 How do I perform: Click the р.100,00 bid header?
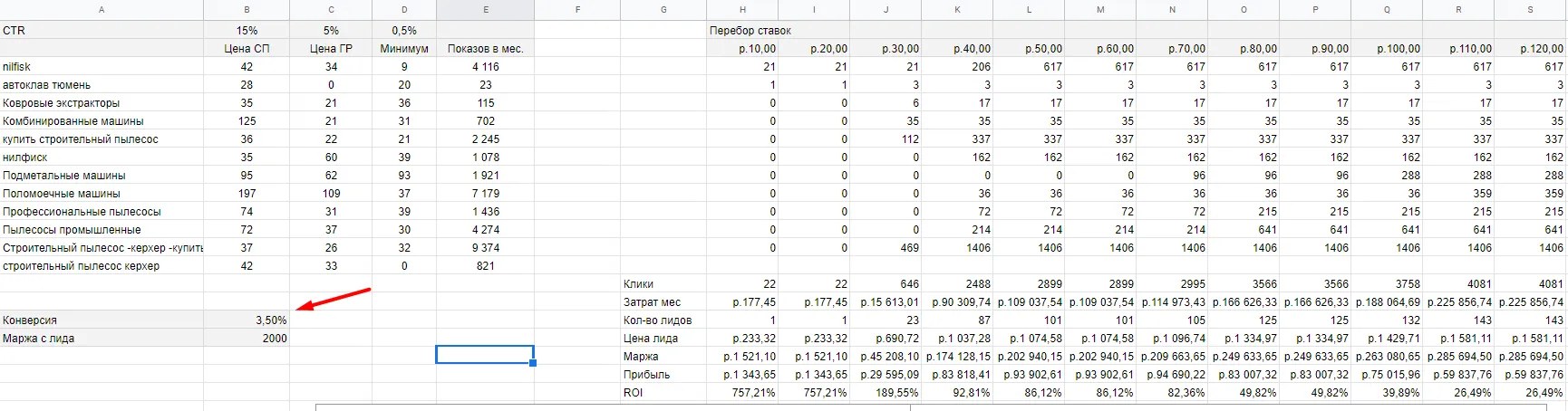pyautogui.click(x=1387, y=48)
